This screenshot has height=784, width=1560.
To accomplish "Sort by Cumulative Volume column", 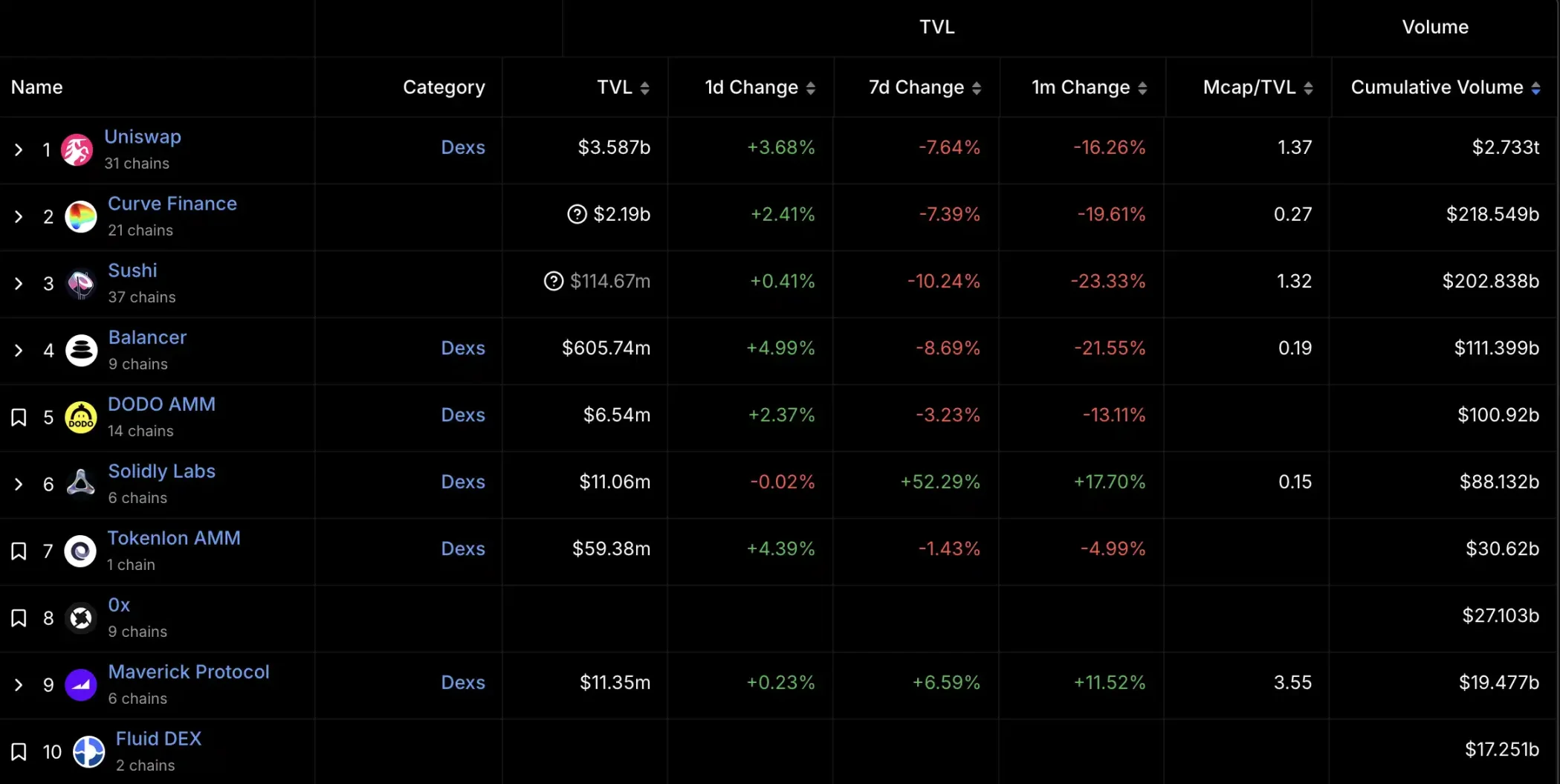I will click(x=1535, y=88).
